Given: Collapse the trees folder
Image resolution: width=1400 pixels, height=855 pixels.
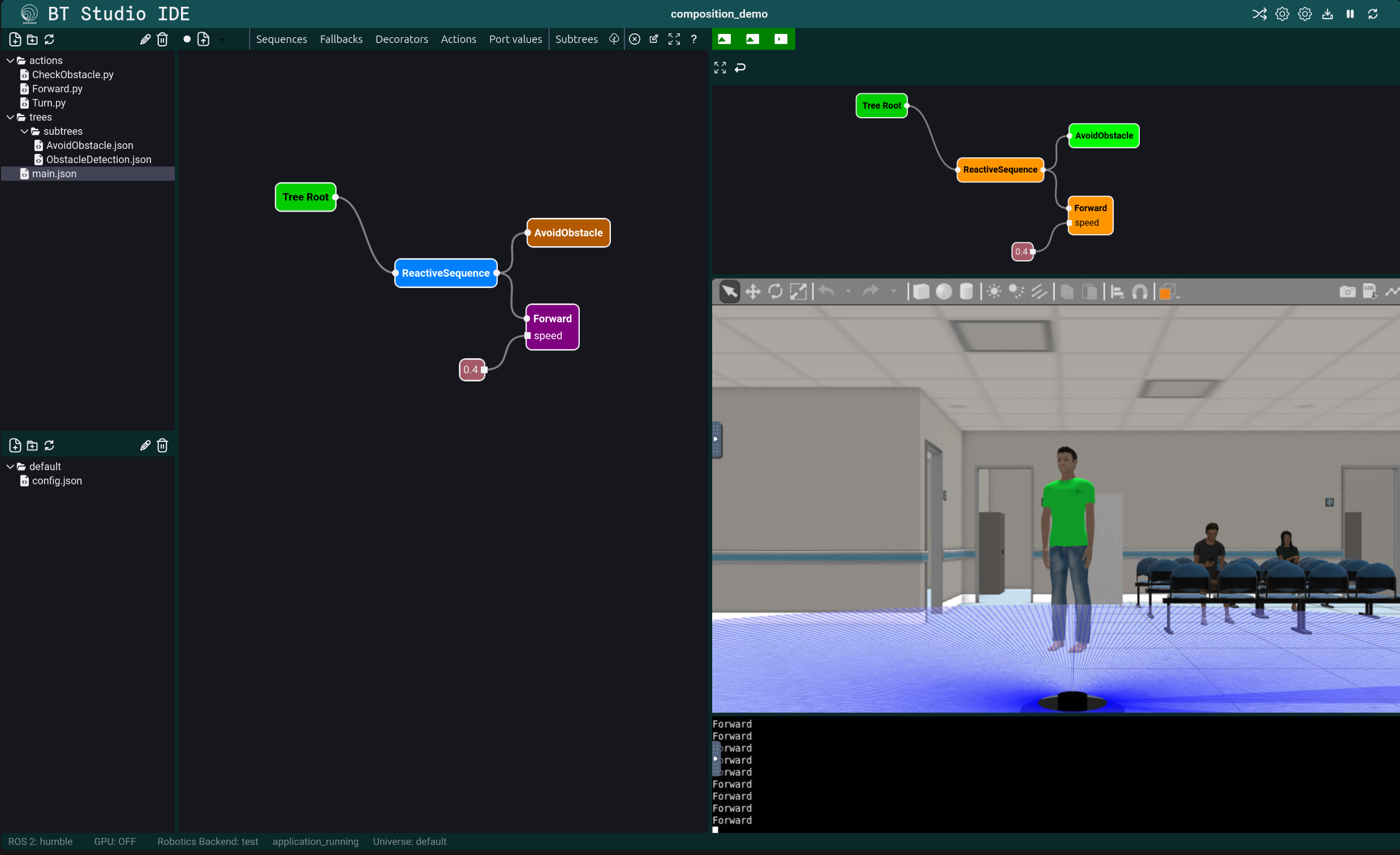Looking at the screenshot, I should coord(10,117).
